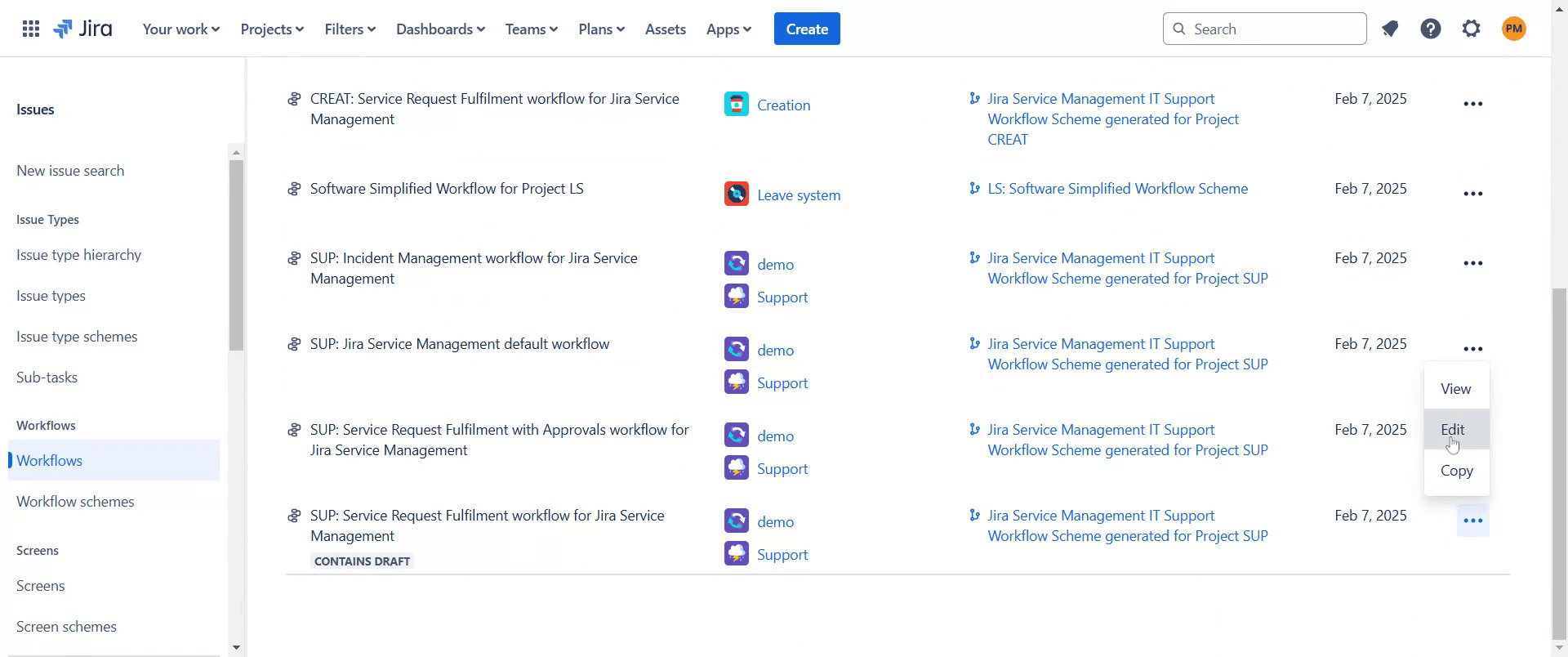Expand the Projects dropdown
1568x657 pixels.
coord(272,29)
